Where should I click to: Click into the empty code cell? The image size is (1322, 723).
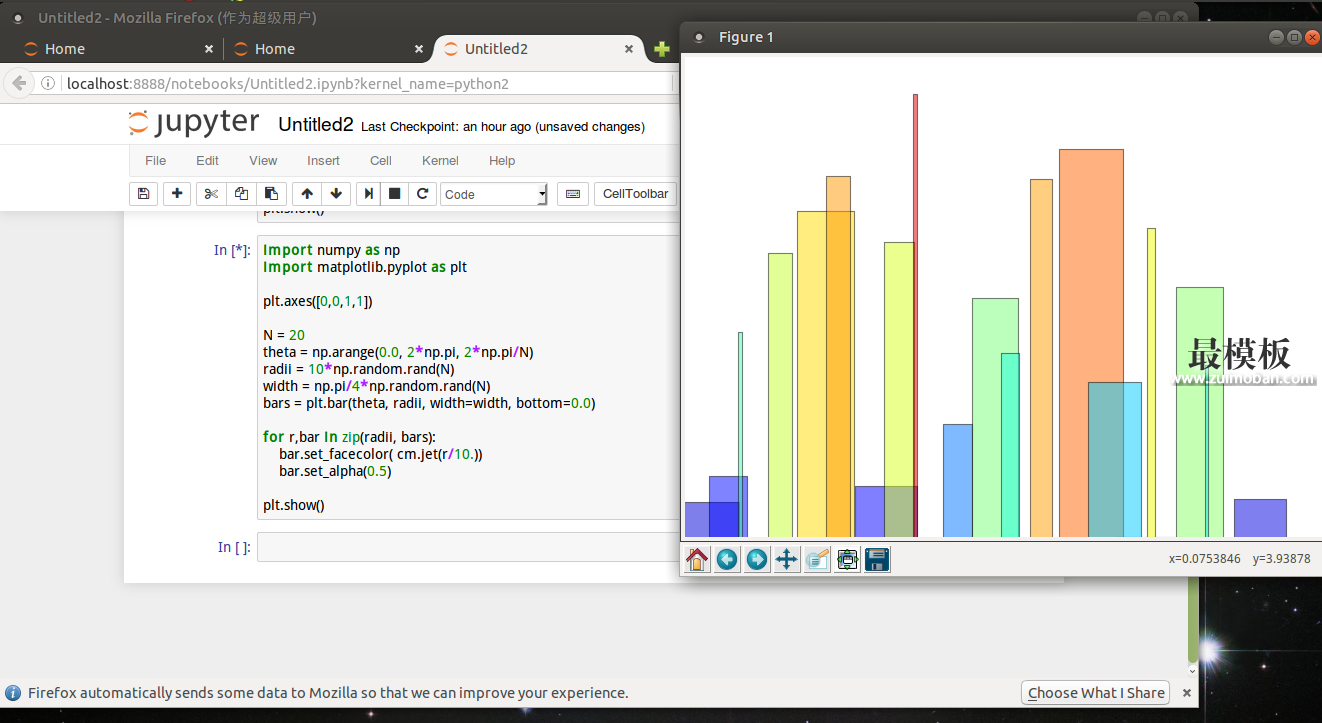point(468,547)
